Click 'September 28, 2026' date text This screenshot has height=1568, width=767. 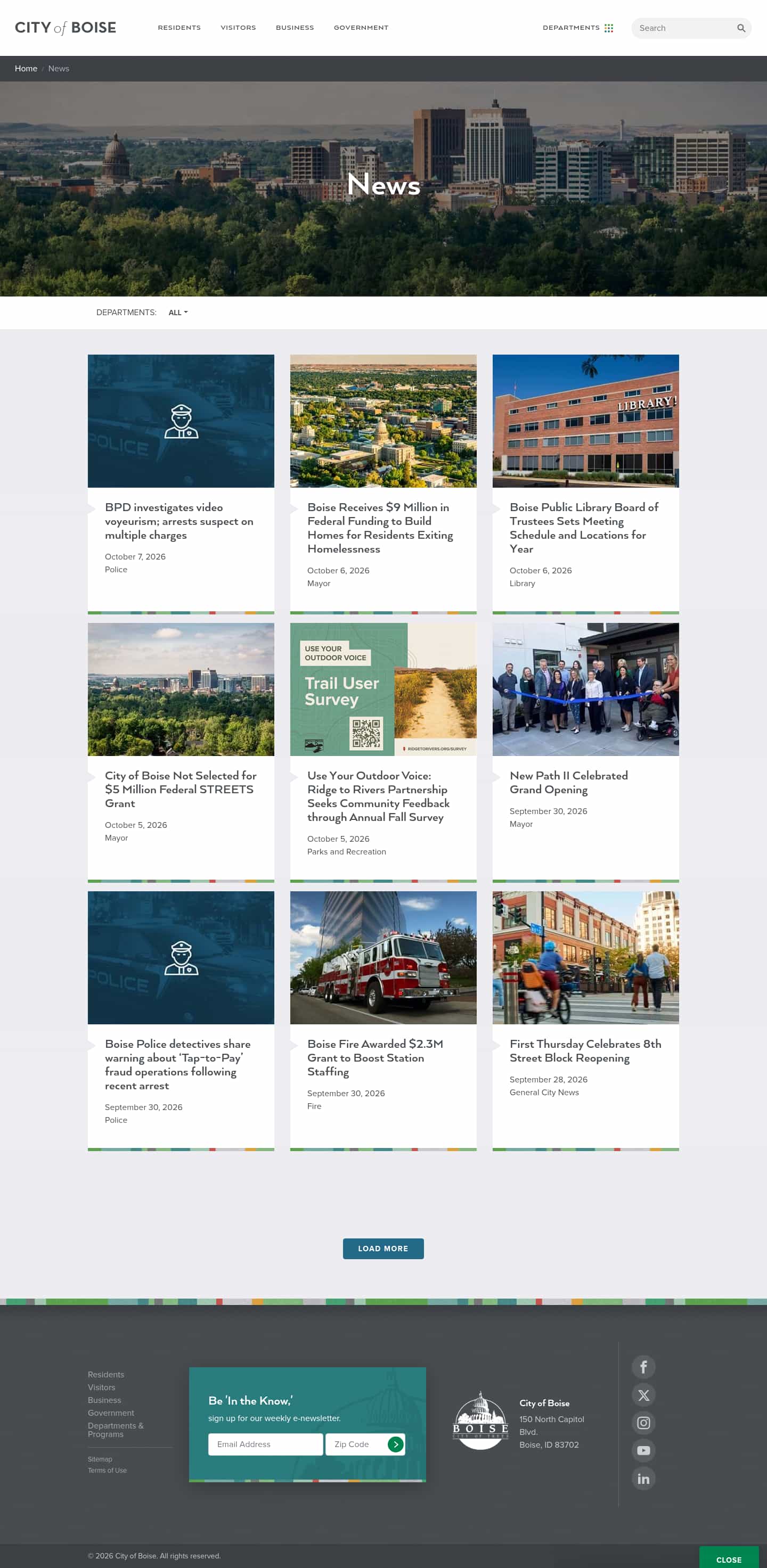(549, 1079)
